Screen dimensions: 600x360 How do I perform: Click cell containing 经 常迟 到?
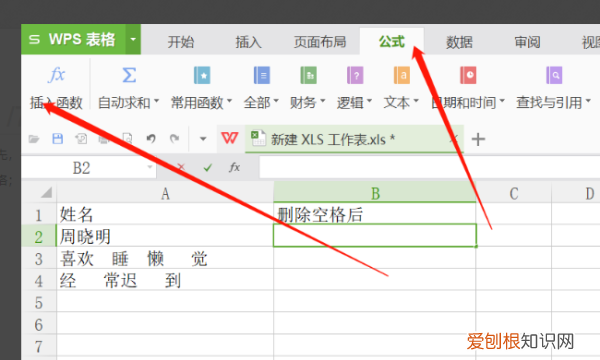tap(165, 280)
